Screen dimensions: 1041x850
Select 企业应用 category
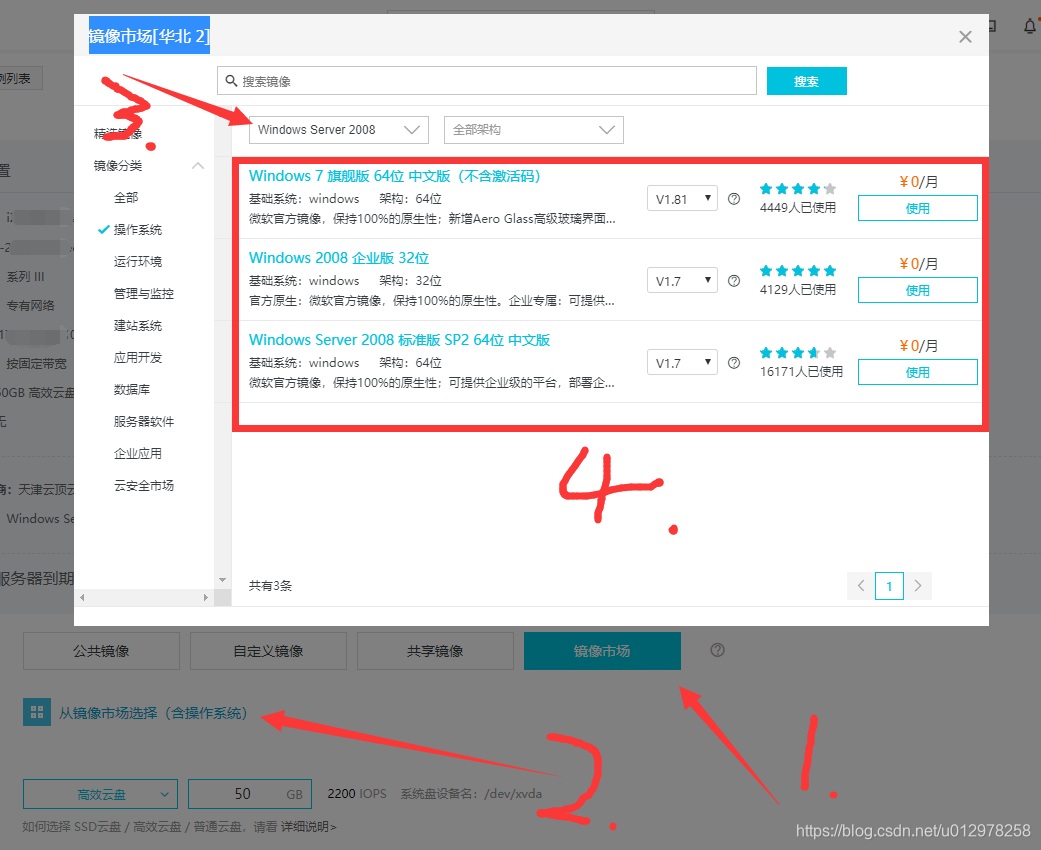tap(137, 453)
